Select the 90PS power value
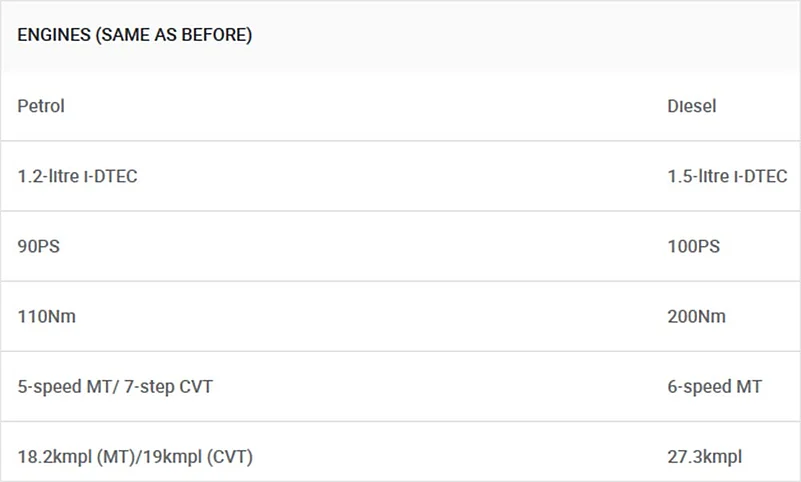The height and width of the screenshot is (482, 801). pos(39,246)
